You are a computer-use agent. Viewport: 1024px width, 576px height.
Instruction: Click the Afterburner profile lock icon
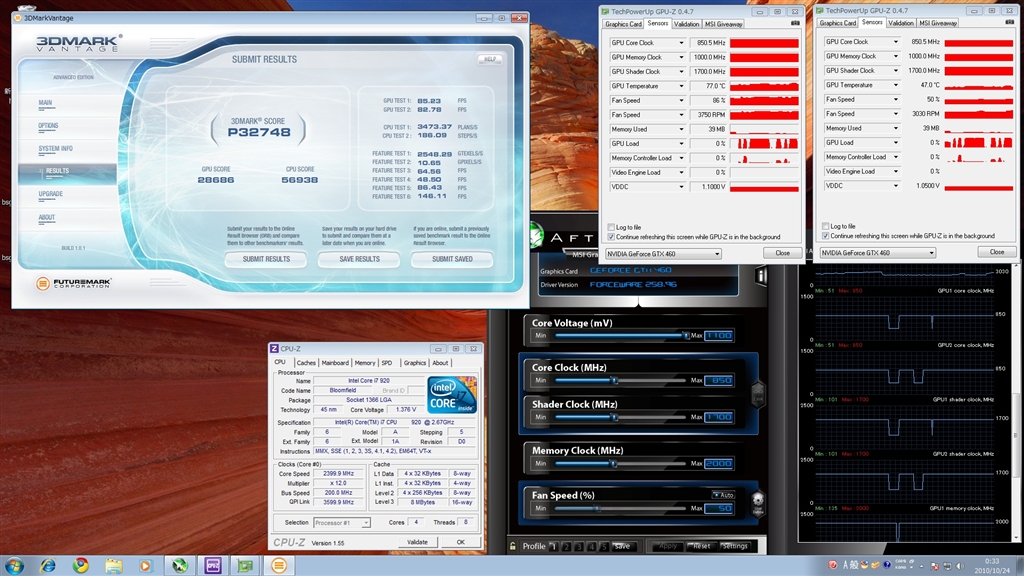513,546
